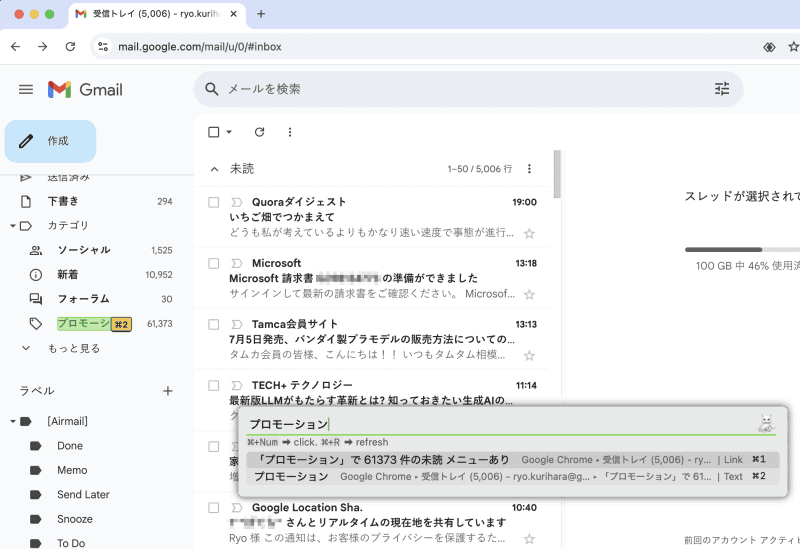This screenshot has height=549, width=800.
Task: Click the browser forward arrow
Action: pyautogui.click(x=43, y=46)
